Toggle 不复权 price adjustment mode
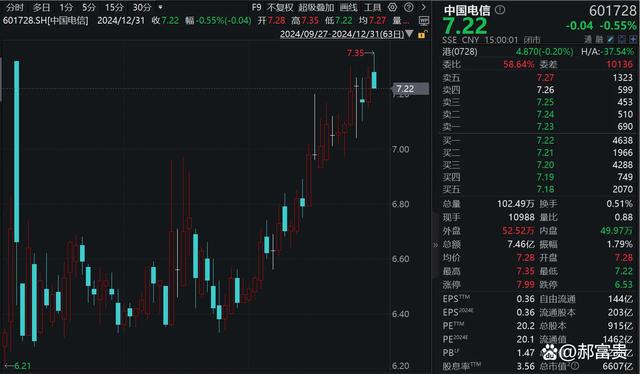 click(x=280, y=7)
